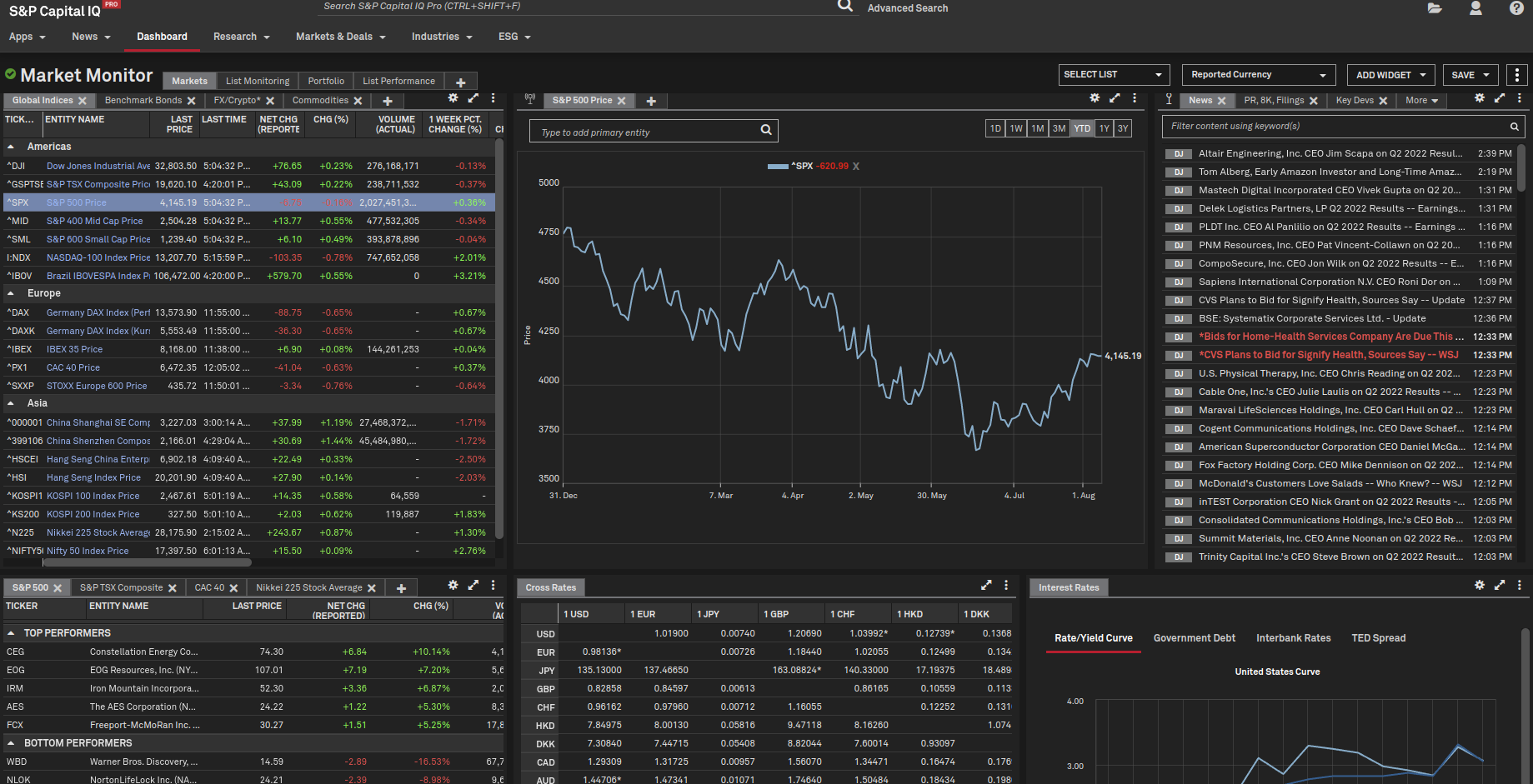Click the Advanced Search link
Viewport: 1533px width, 784px height.
[x=908, y=8]
